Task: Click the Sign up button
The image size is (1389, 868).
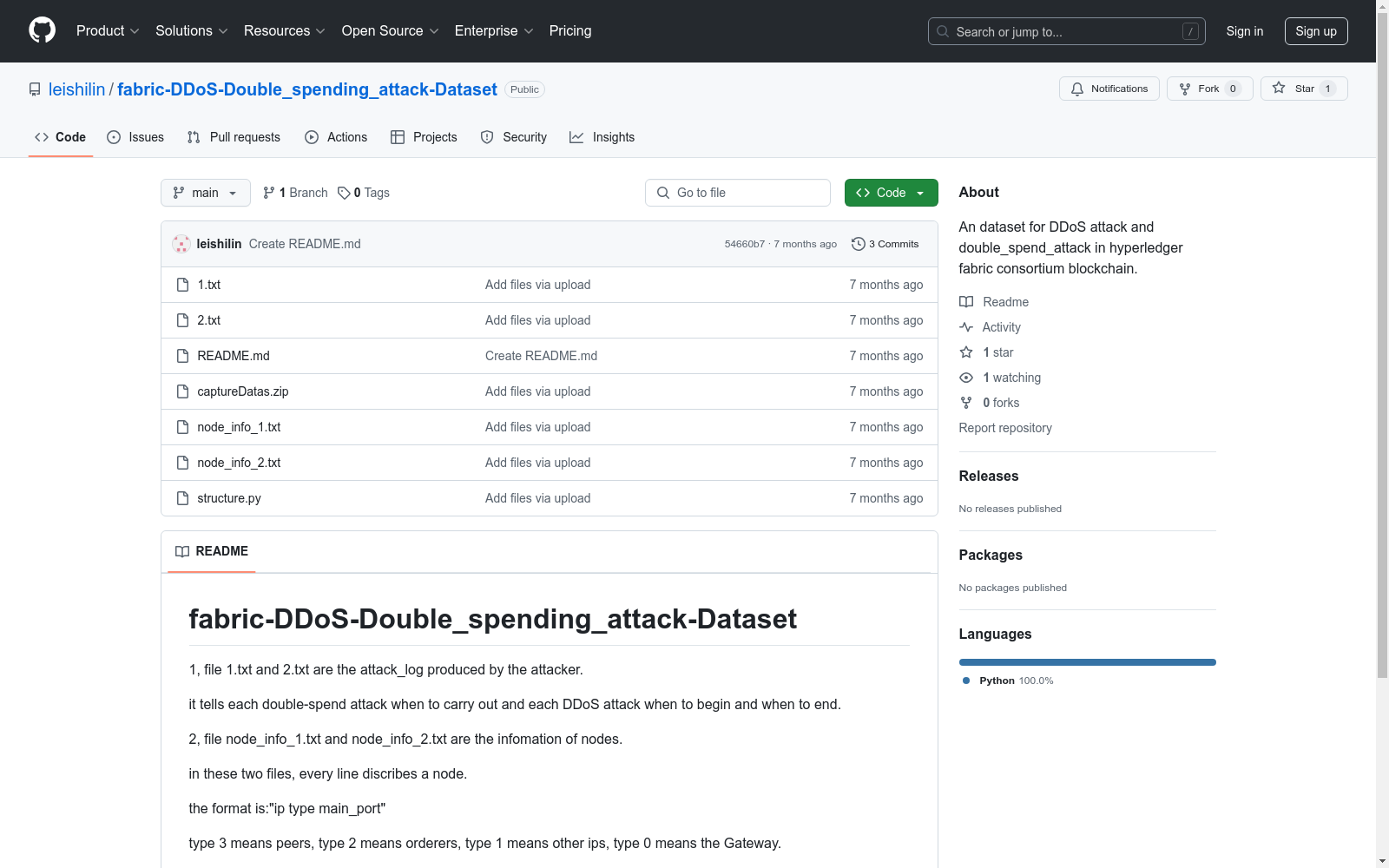Action: tap(1316, 31)
